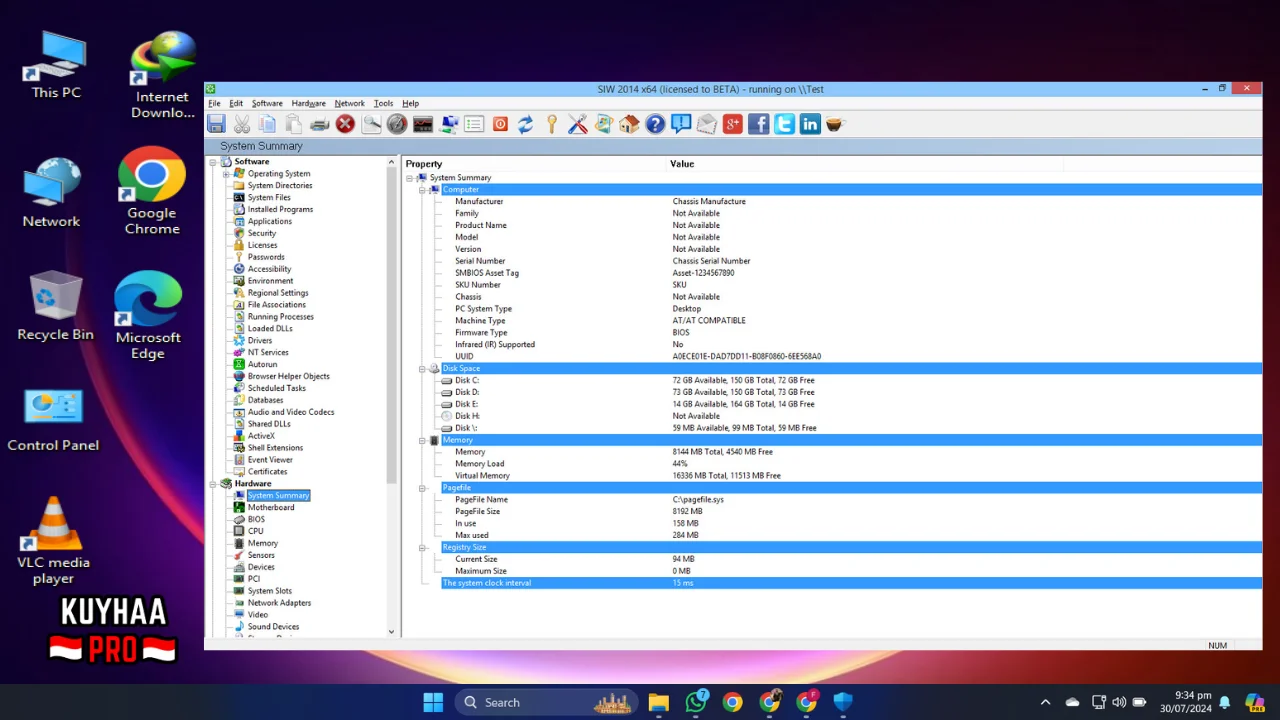This screenshot has width=1280, height=720.
Task: Click the taskbar Search box
Action: 546,702
